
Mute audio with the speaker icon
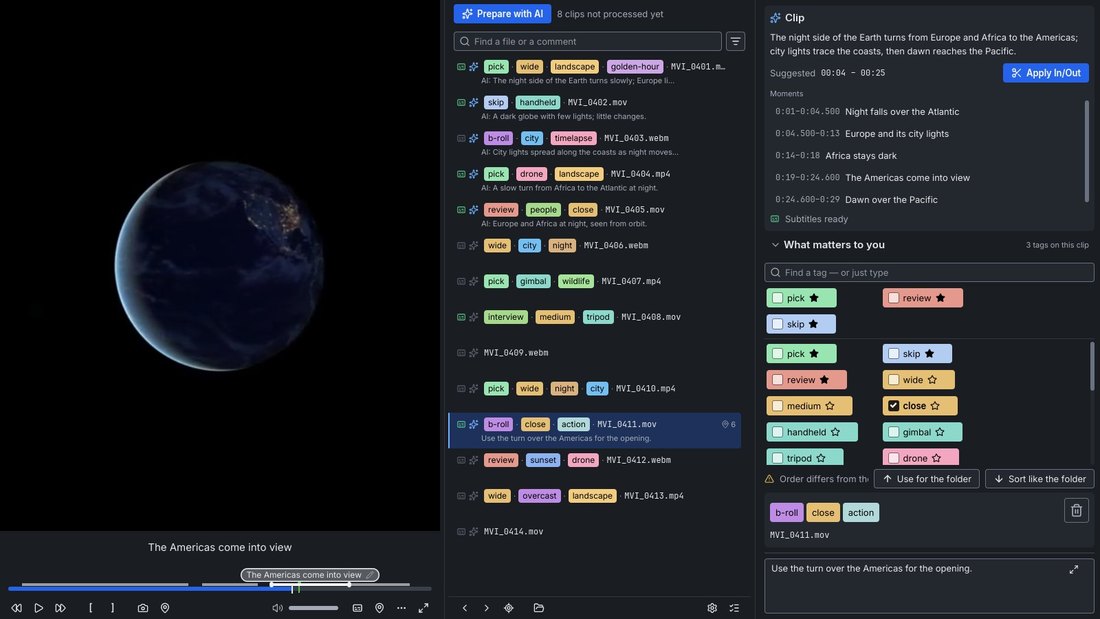[277, 608]
